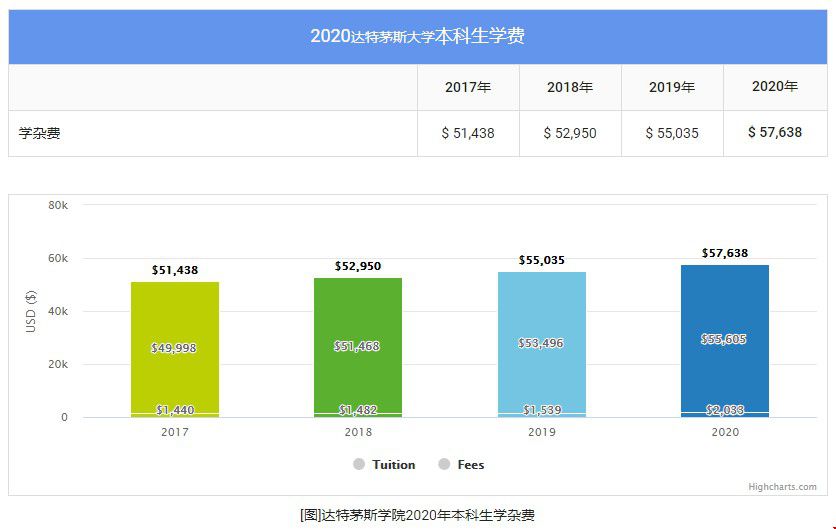The height and width of the screenshot is (529, 836).
Task: Click the 80k y-axis label
Action: click(58, 205)
